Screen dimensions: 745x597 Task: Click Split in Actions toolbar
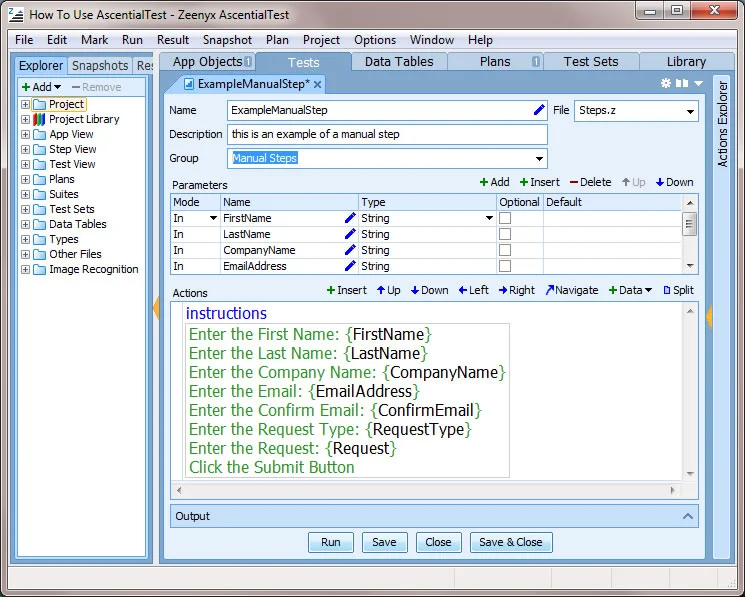click(678, 290)
